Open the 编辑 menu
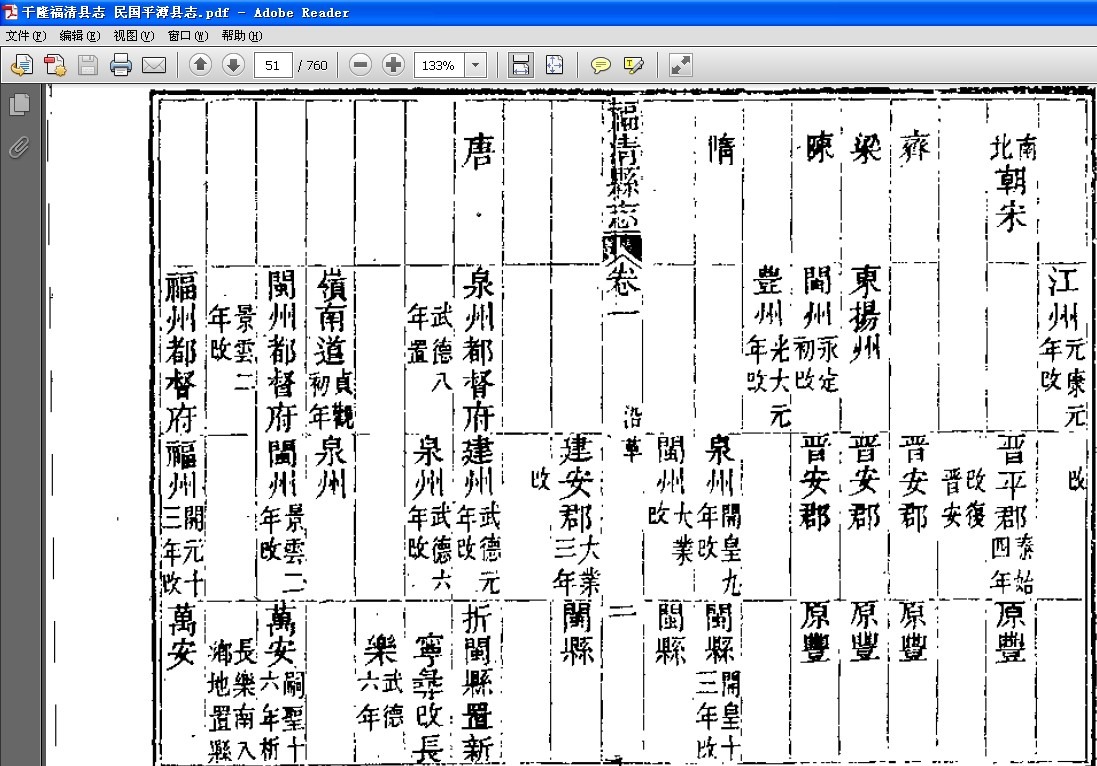 pos(80,36)
